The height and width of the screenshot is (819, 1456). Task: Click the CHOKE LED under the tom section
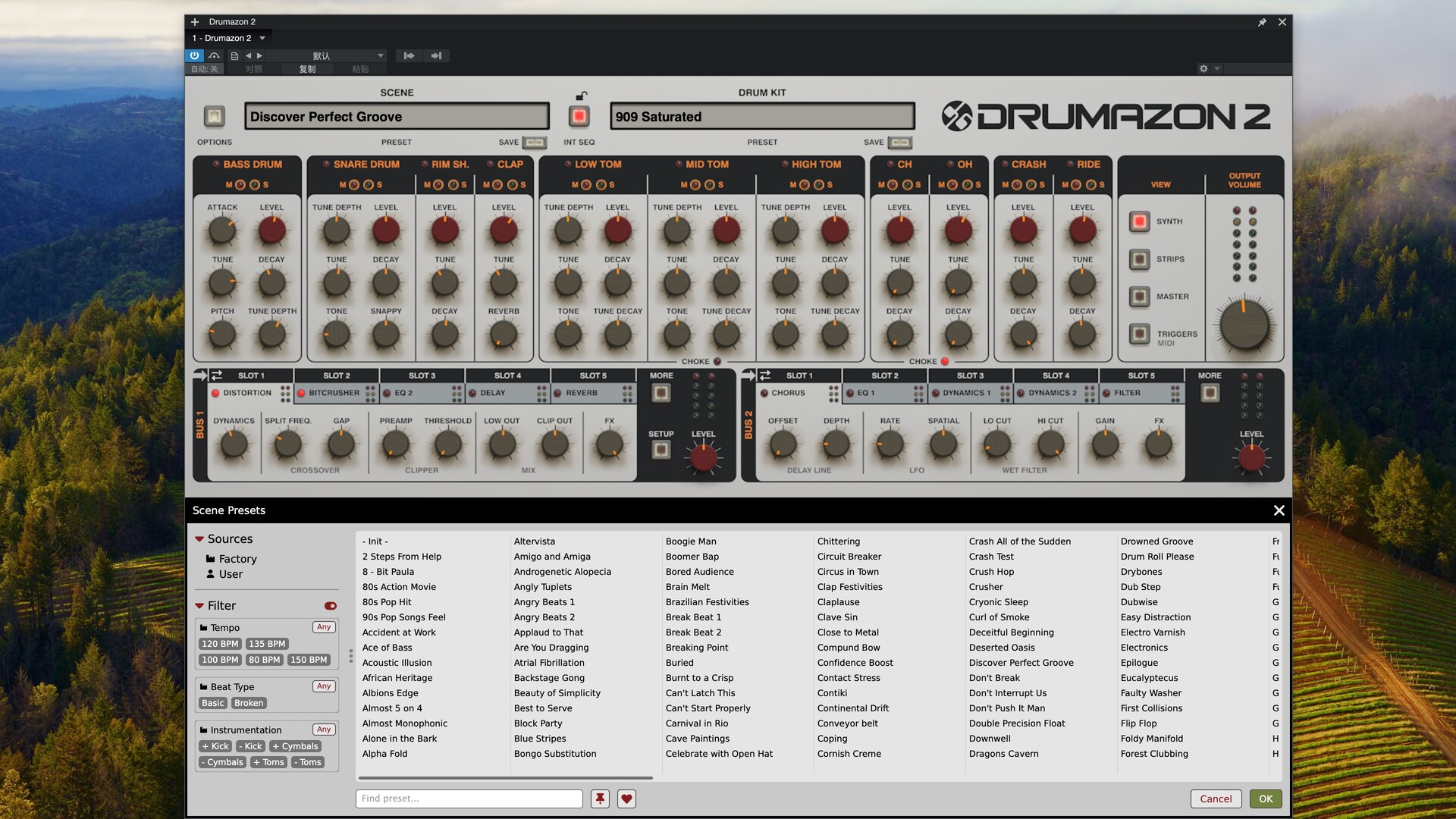pyautogui.click(x=717, y=362)
